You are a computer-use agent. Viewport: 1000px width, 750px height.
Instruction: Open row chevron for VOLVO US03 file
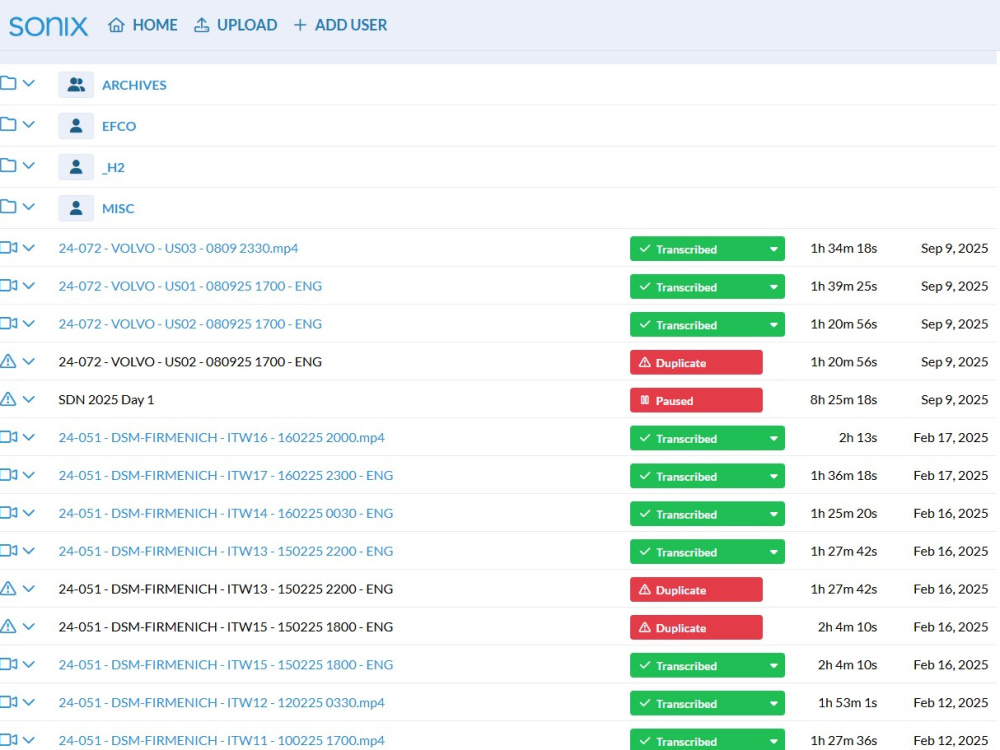point(29,248)
